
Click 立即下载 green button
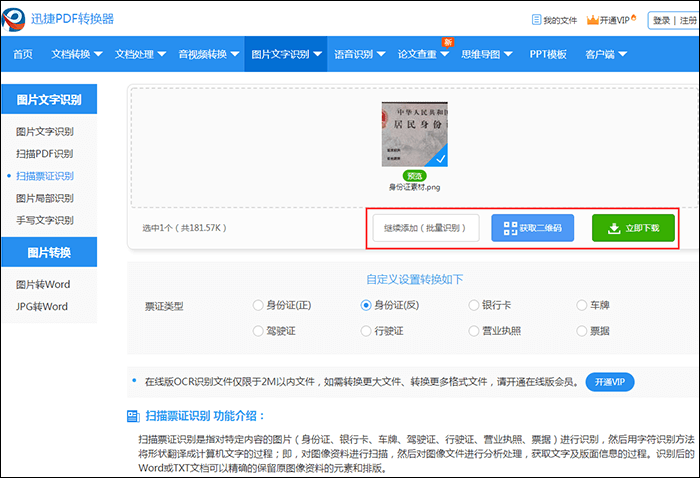(x=633, y=228)
